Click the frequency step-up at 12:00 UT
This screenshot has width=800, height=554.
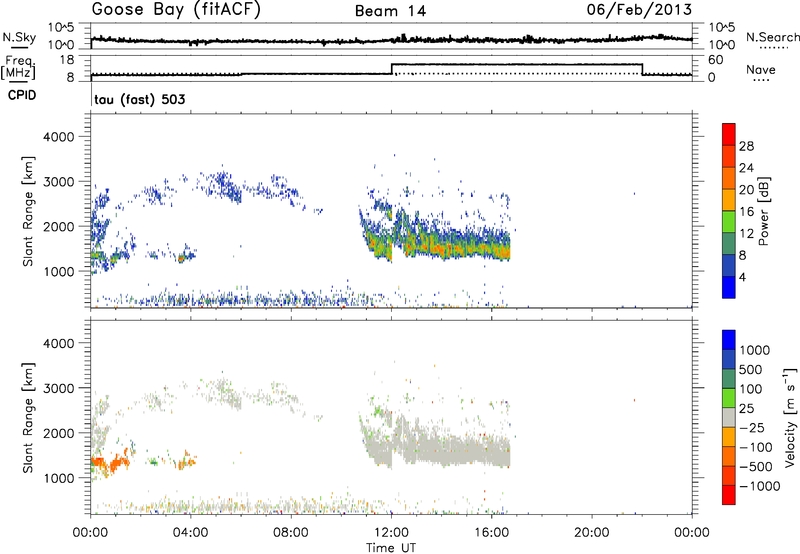(391, 69)
